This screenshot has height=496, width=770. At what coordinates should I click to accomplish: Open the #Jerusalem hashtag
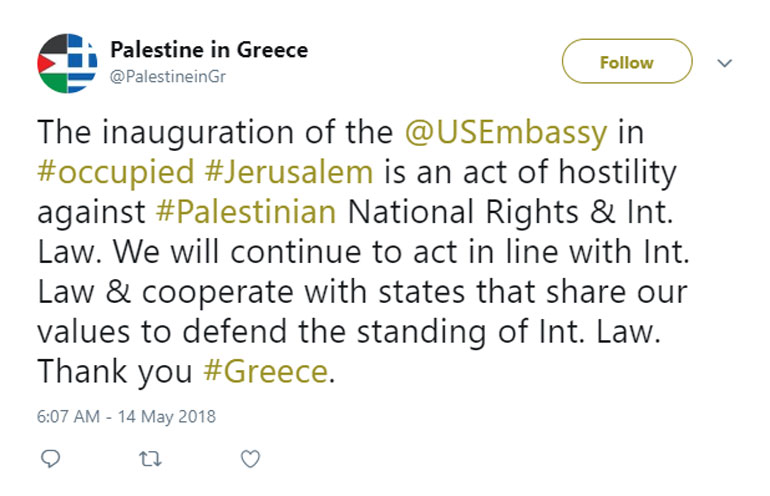click(x=289, y=172)
